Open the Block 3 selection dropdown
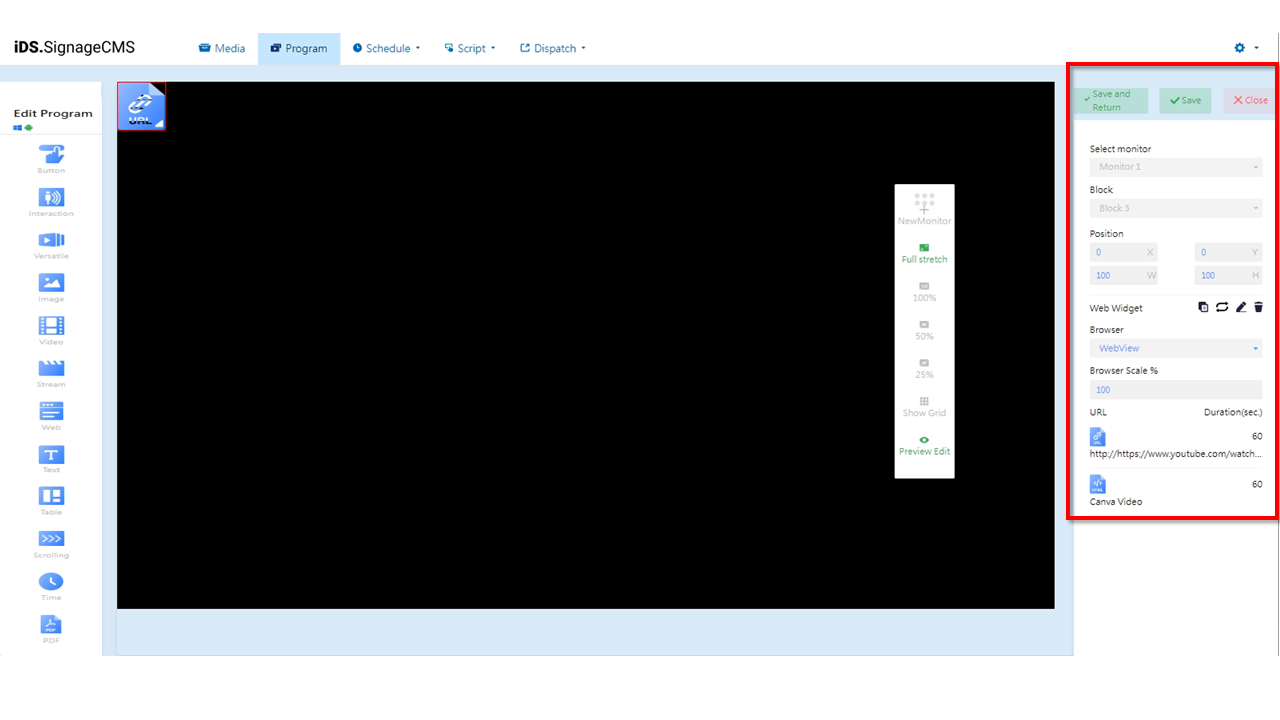The height and width of the screenshot is (720, 1280). pyautogui.click(x=1175, y=207)
